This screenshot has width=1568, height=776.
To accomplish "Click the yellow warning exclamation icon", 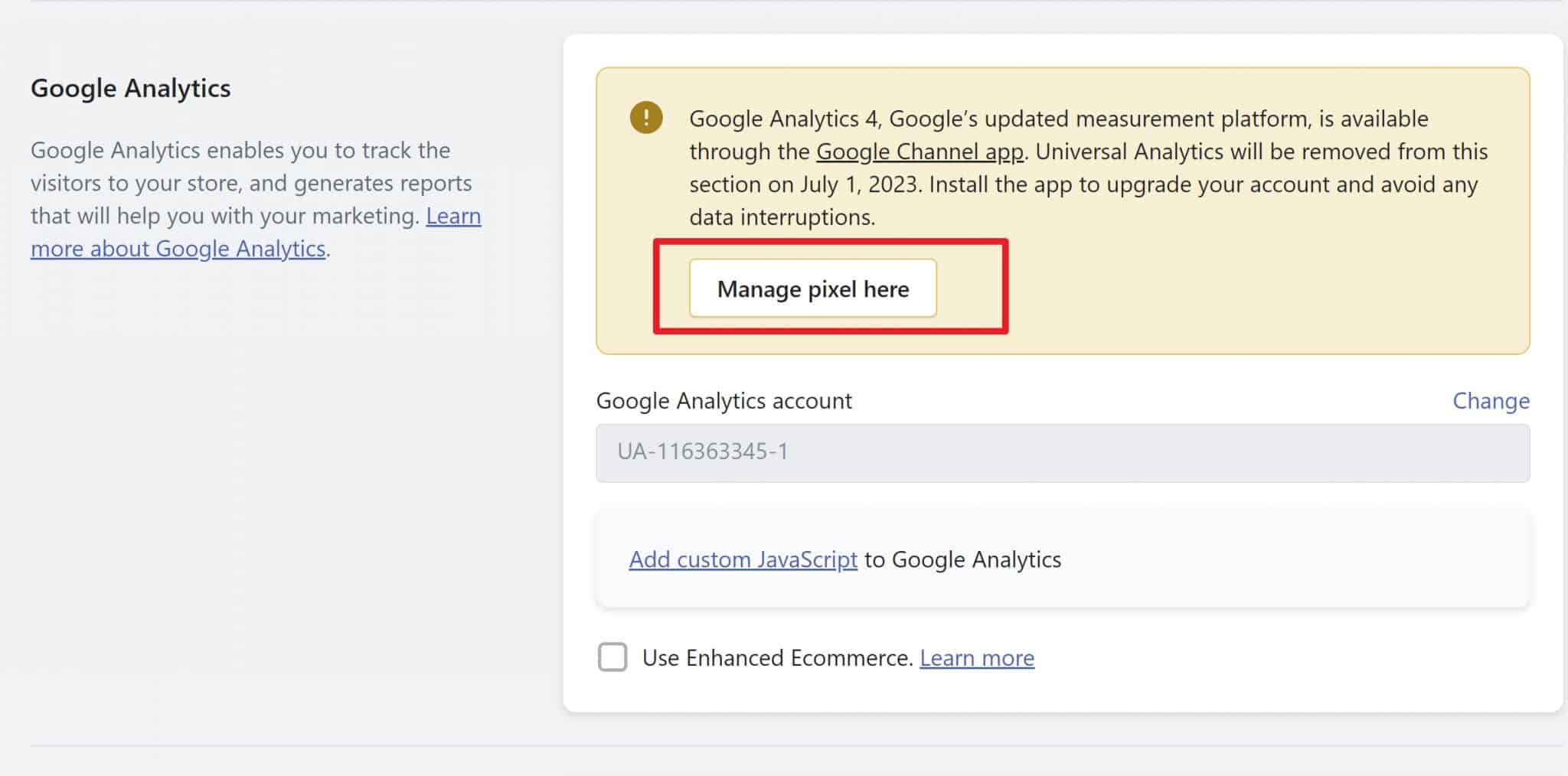I will pyautogui.click(x=646, y=117).
